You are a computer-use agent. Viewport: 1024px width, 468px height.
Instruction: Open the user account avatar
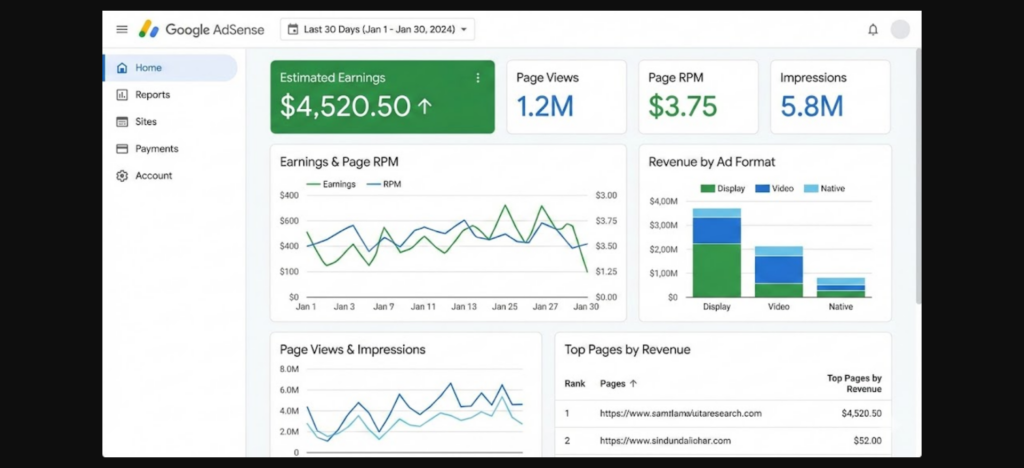[900, 29]
